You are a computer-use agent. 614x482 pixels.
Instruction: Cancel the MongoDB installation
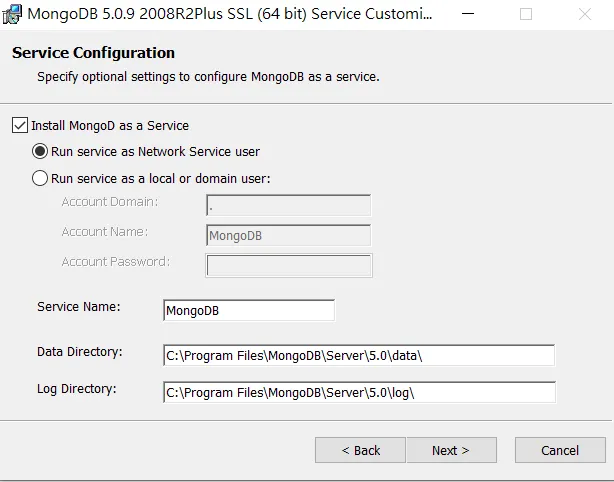tap(560, 450)
